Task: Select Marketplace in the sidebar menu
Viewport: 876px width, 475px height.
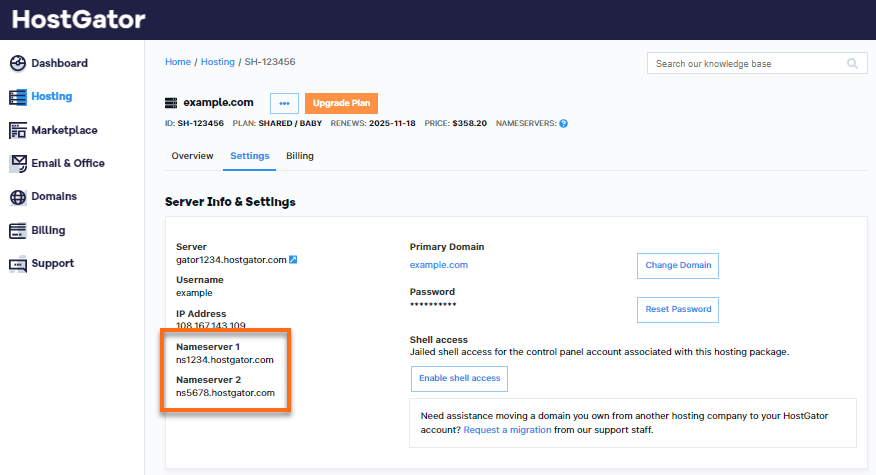Action: [64, 130]
